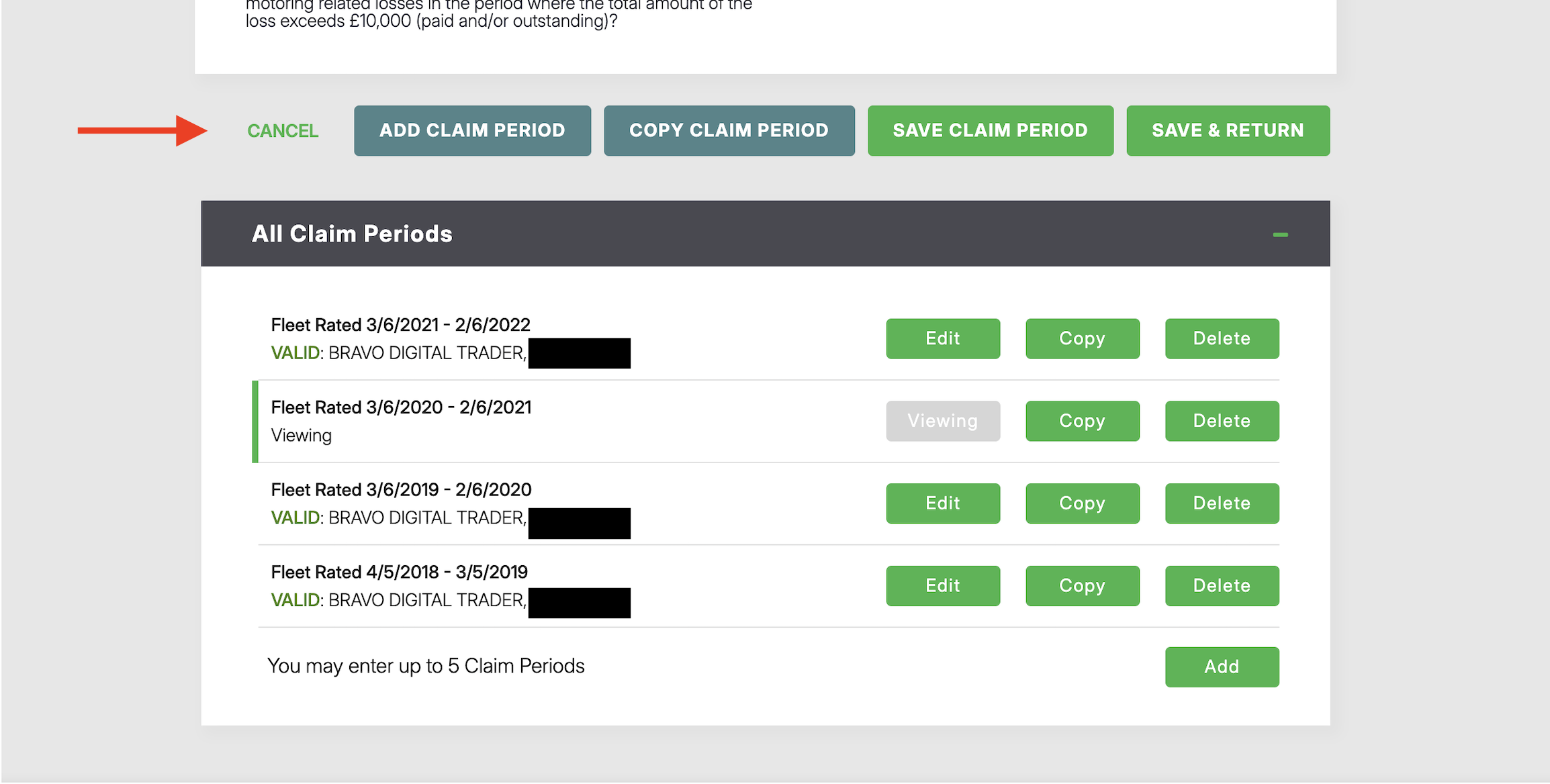Click ADD CLAIM PERIOD button

[x=472, y=130]
